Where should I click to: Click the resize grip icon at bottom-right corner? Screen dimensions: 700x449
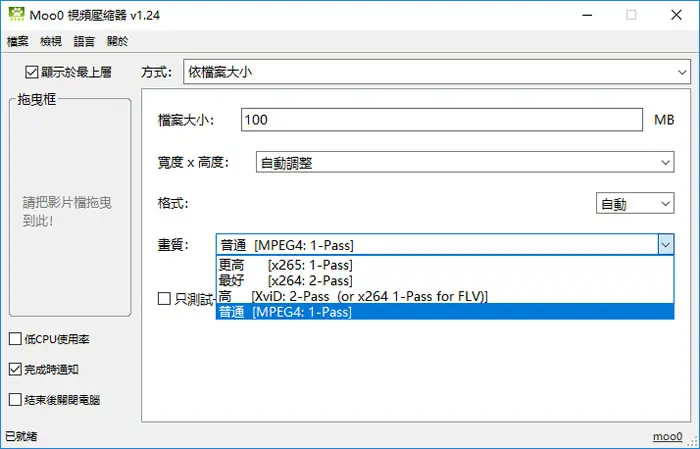[694, 442]
